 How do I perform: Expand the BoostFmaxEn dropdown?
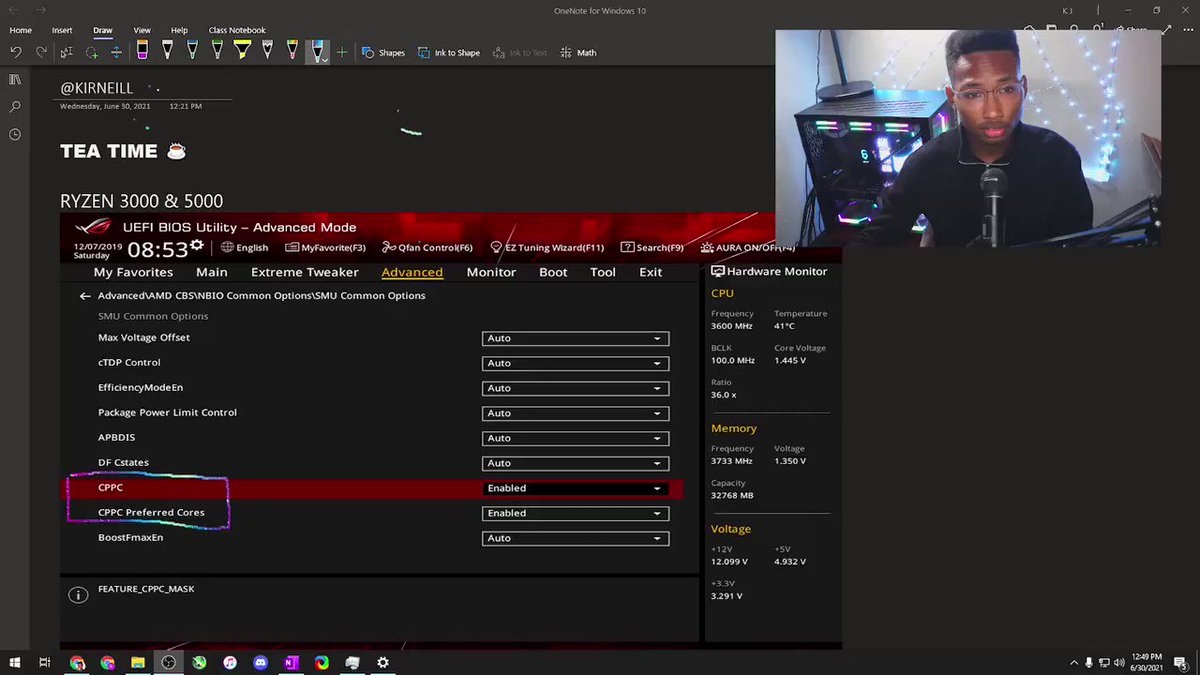[575, 538]
